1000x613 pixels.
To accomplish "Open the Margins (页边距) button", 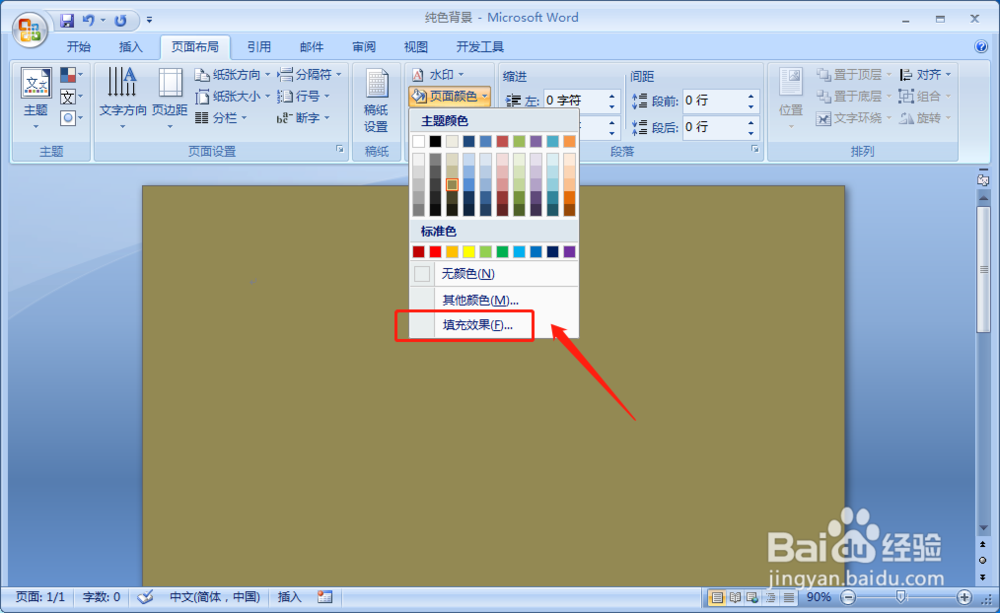I will pos(170,98).
